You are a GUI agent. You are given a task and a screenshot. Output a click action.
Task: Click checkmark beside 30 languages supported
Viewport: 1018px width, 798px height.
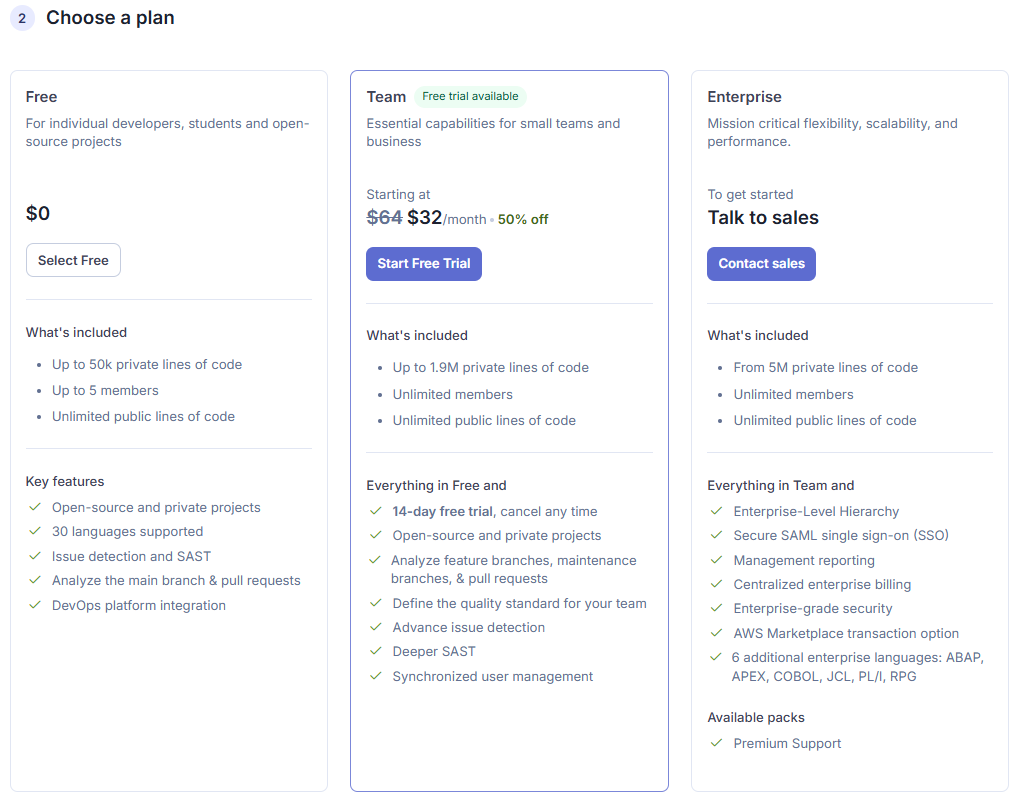coord(35,532)
